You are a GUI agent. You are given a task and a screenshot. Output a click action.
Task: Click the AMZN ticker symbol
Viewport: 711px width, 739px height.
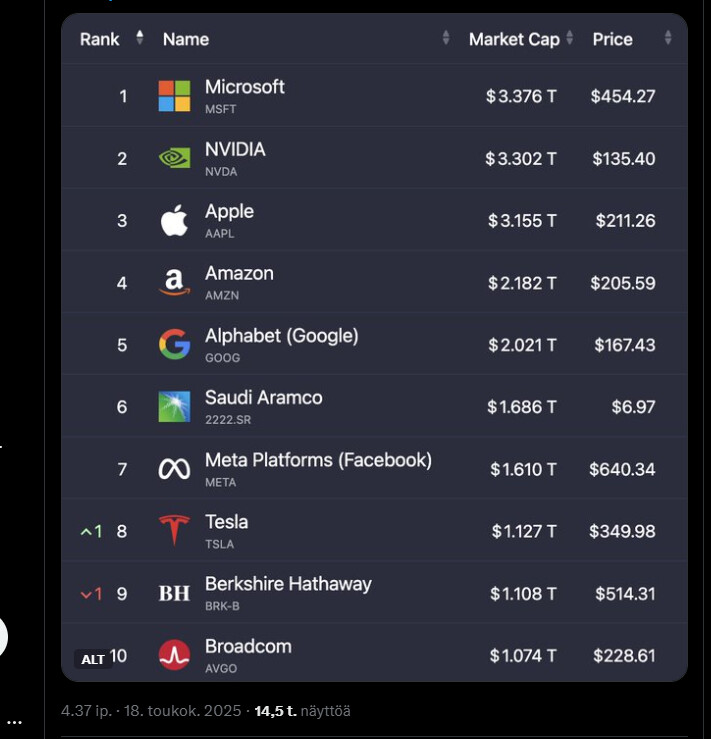(x=222, y=296)
